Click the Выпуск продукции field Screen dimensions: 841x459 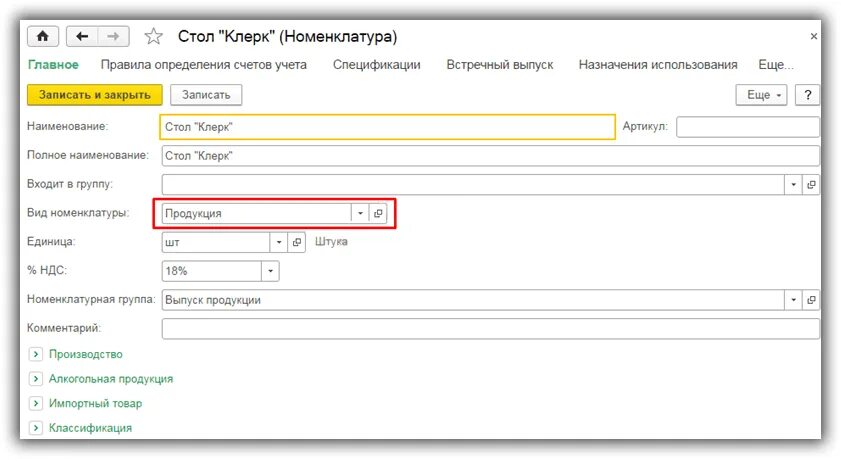coord(473,300)
